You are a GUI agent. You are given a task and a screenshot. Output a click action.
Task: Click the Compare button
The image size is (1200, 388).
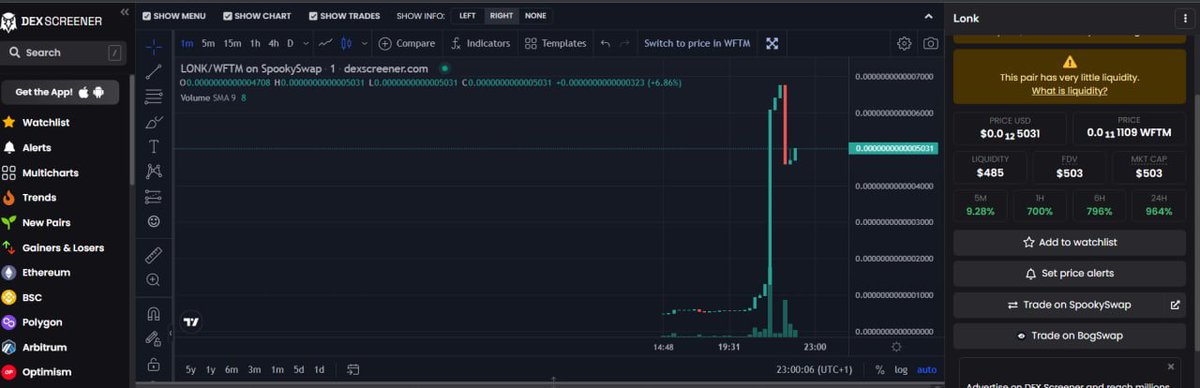tap(406, 44)
